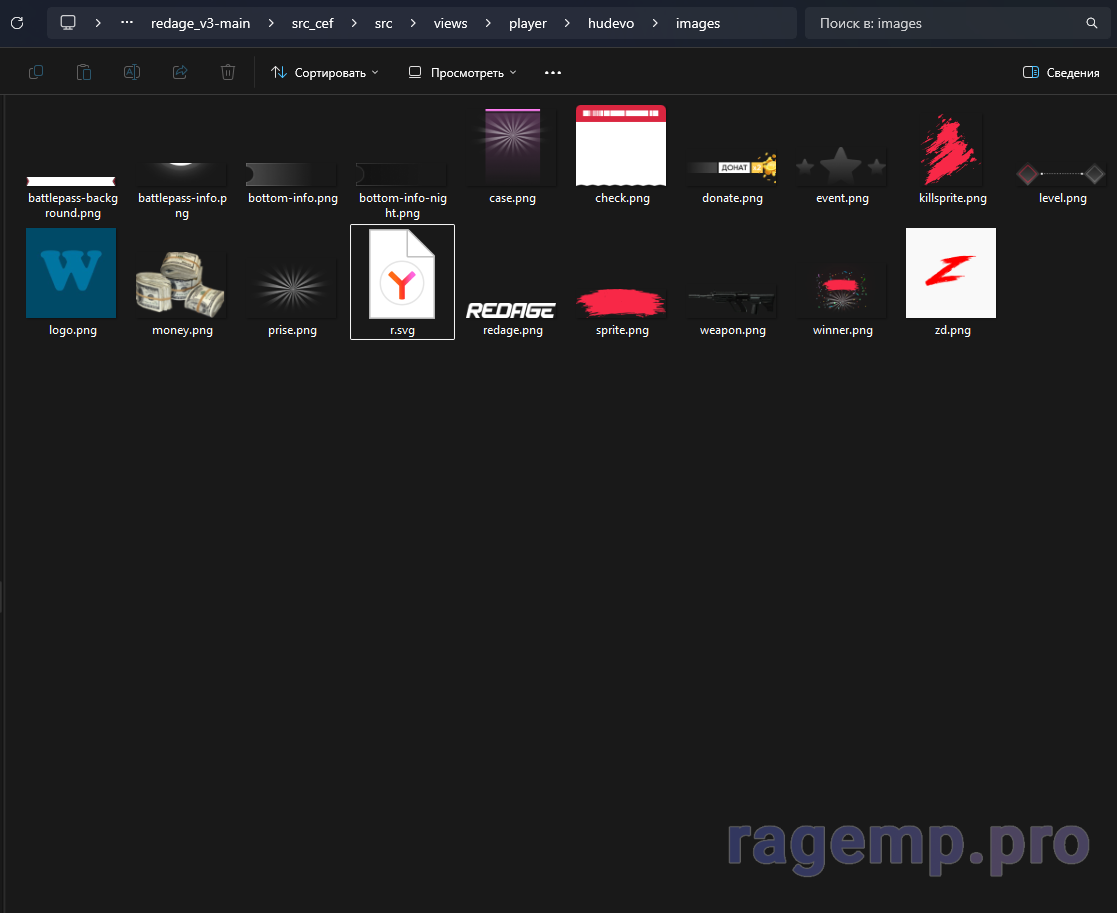Click the Rename icon in toolbar
Viewport: 1117px width, 913px height.
pyautogui.click(x=132, y=72)
